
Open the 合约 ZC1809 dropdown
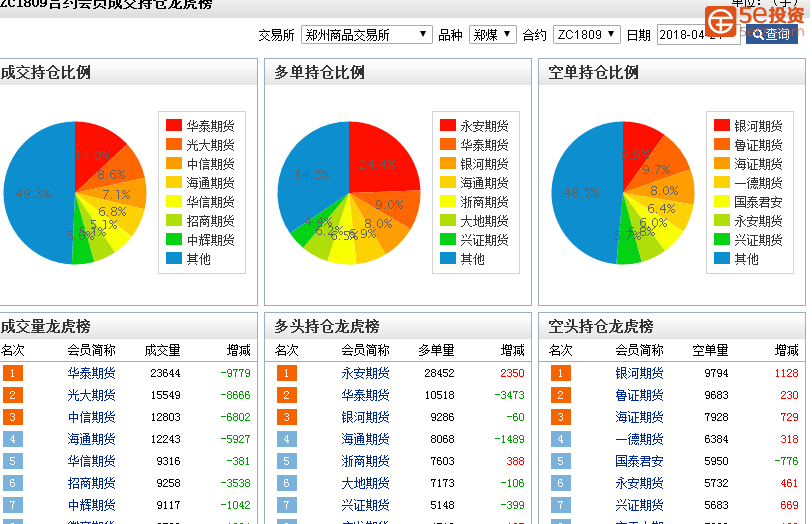pyautogui.click(x=586, y=35)
